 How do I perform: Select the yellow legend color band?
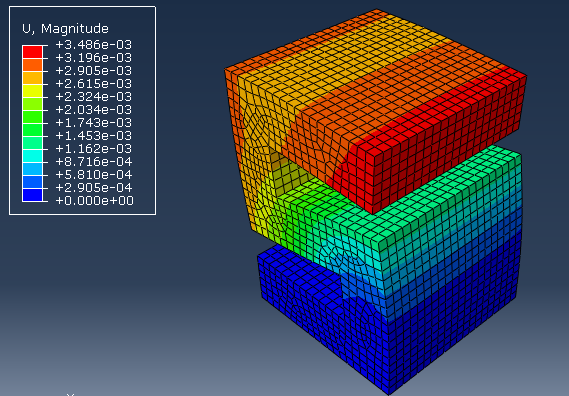point(32,91)
